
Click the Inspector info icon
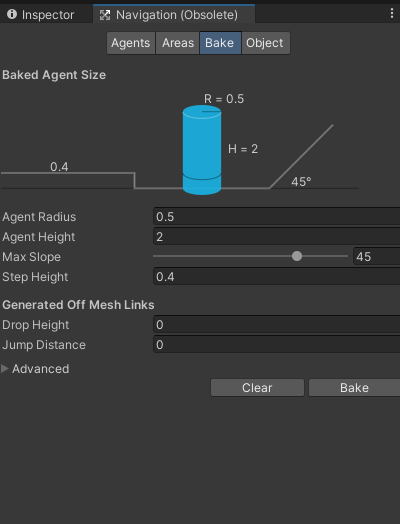(x=12, y=14)
